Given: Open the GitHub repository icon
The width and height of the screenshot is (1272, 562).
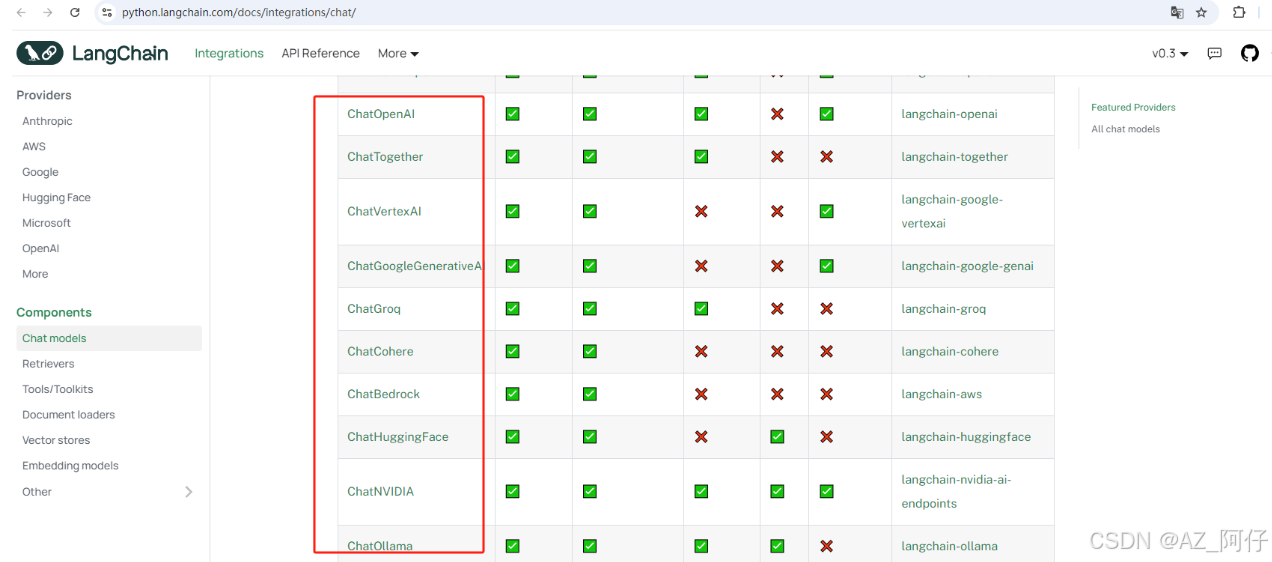Looking at the screenshot, I should tap(1250, 53).
